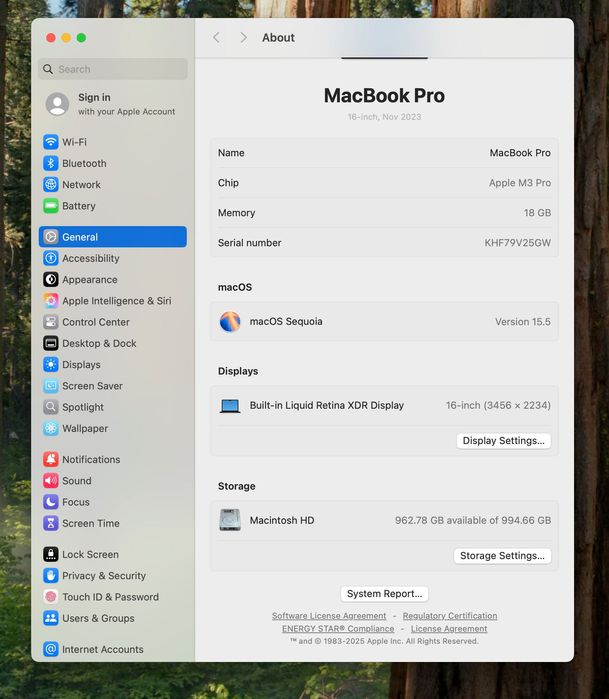Click the Lock Screen icon
The image size is (609, 699).
click(51, 554)
